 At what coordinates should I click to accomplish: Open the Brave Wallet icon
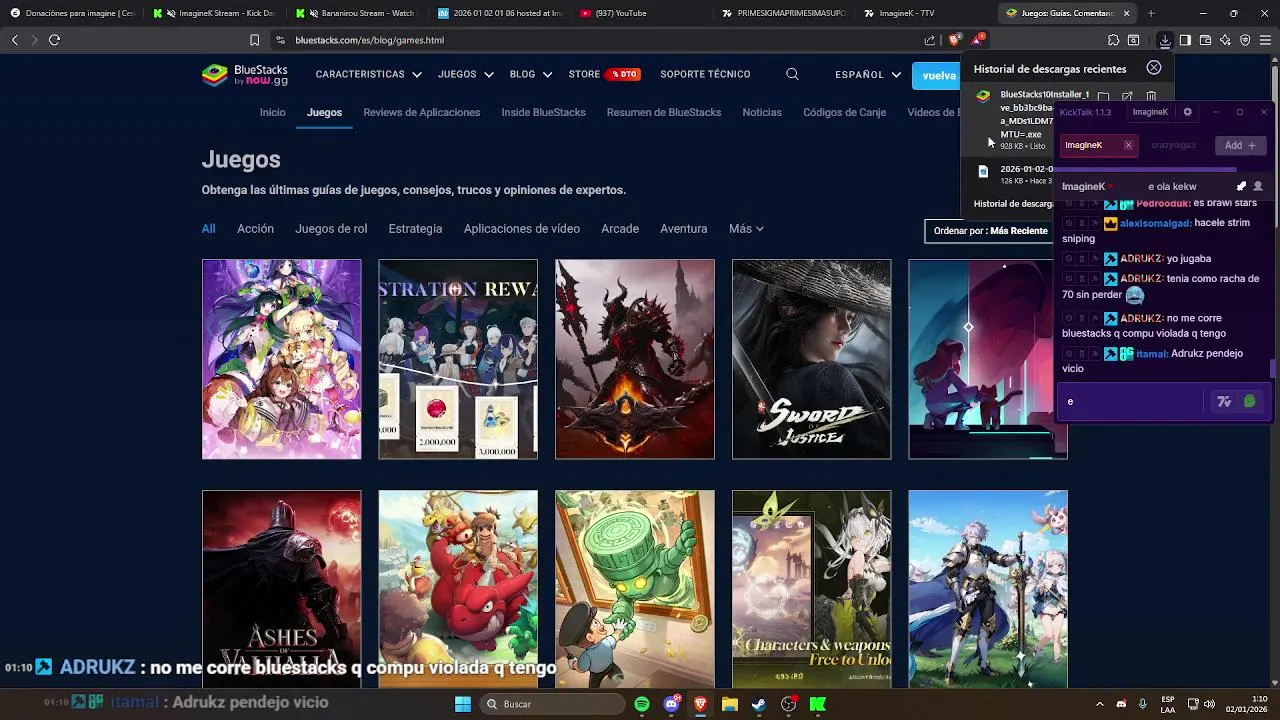click(1205, 40)
